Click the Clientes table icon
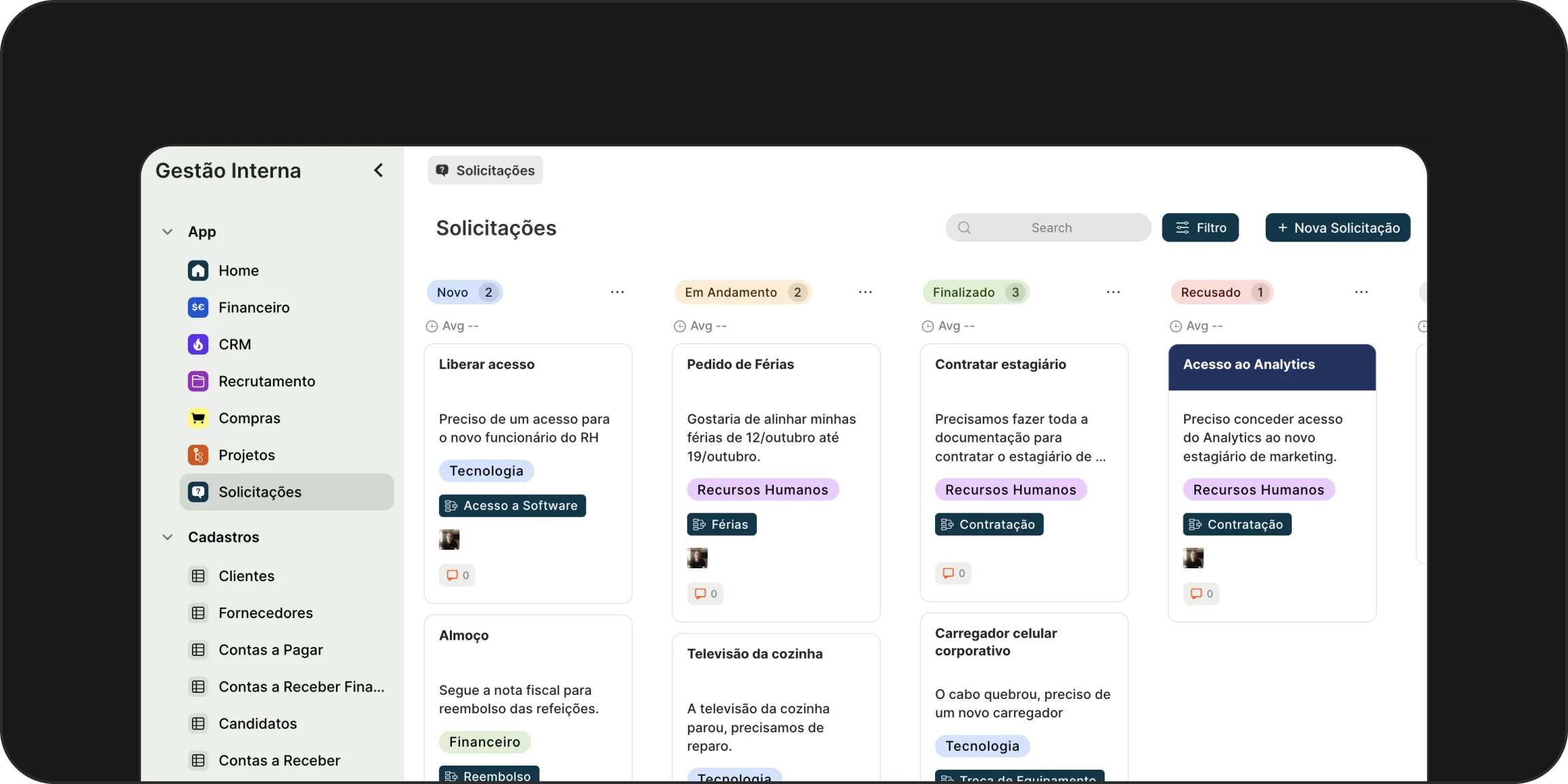The height and width of the screenshot is (784, 1568). tap(198, 576)
